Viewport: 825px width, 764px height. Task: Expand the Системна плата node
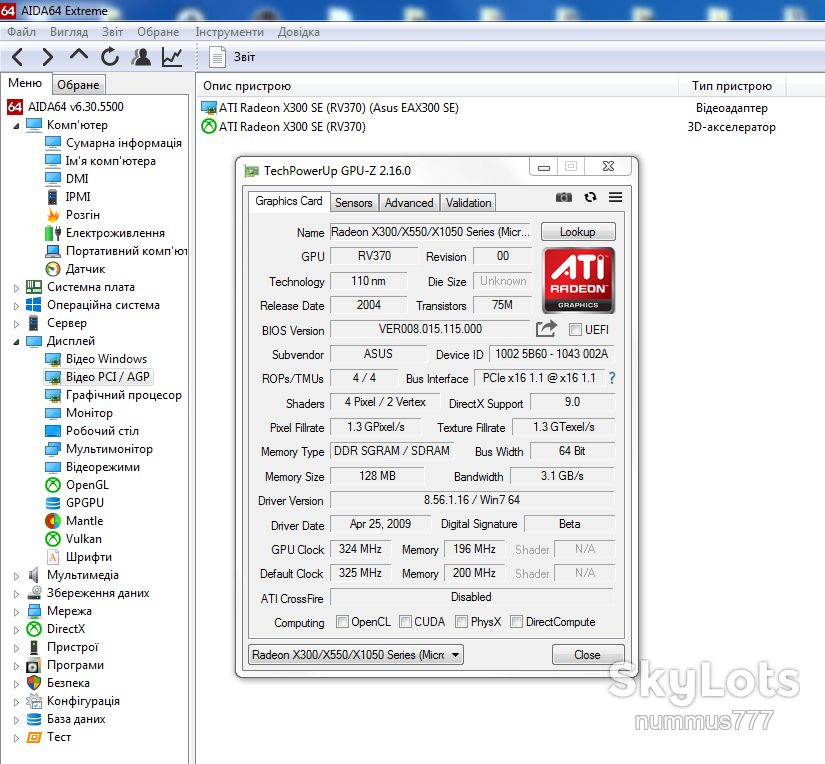(16, 288)
